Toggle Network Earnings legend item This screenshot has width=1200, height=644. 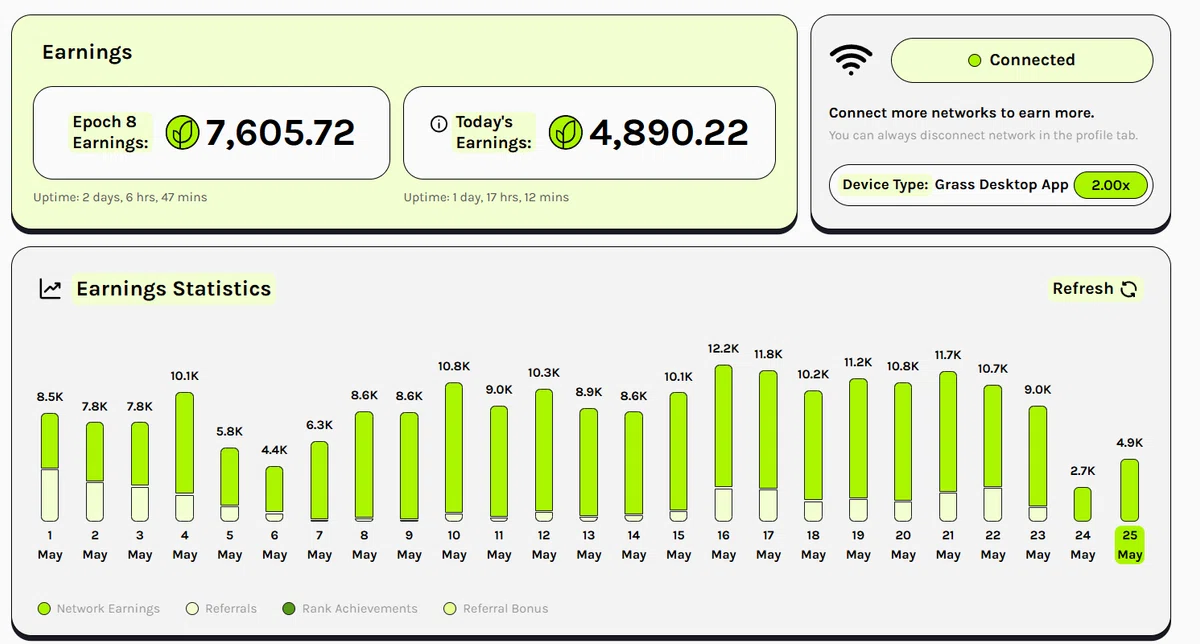pos(98,608)
